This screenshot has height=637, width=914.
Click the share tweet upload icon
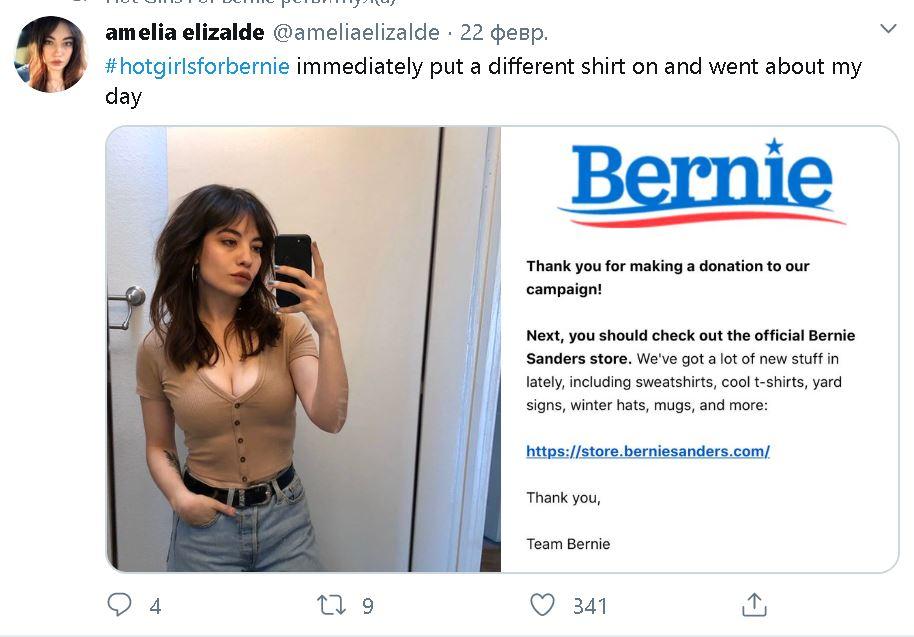[x=754, y=604]
